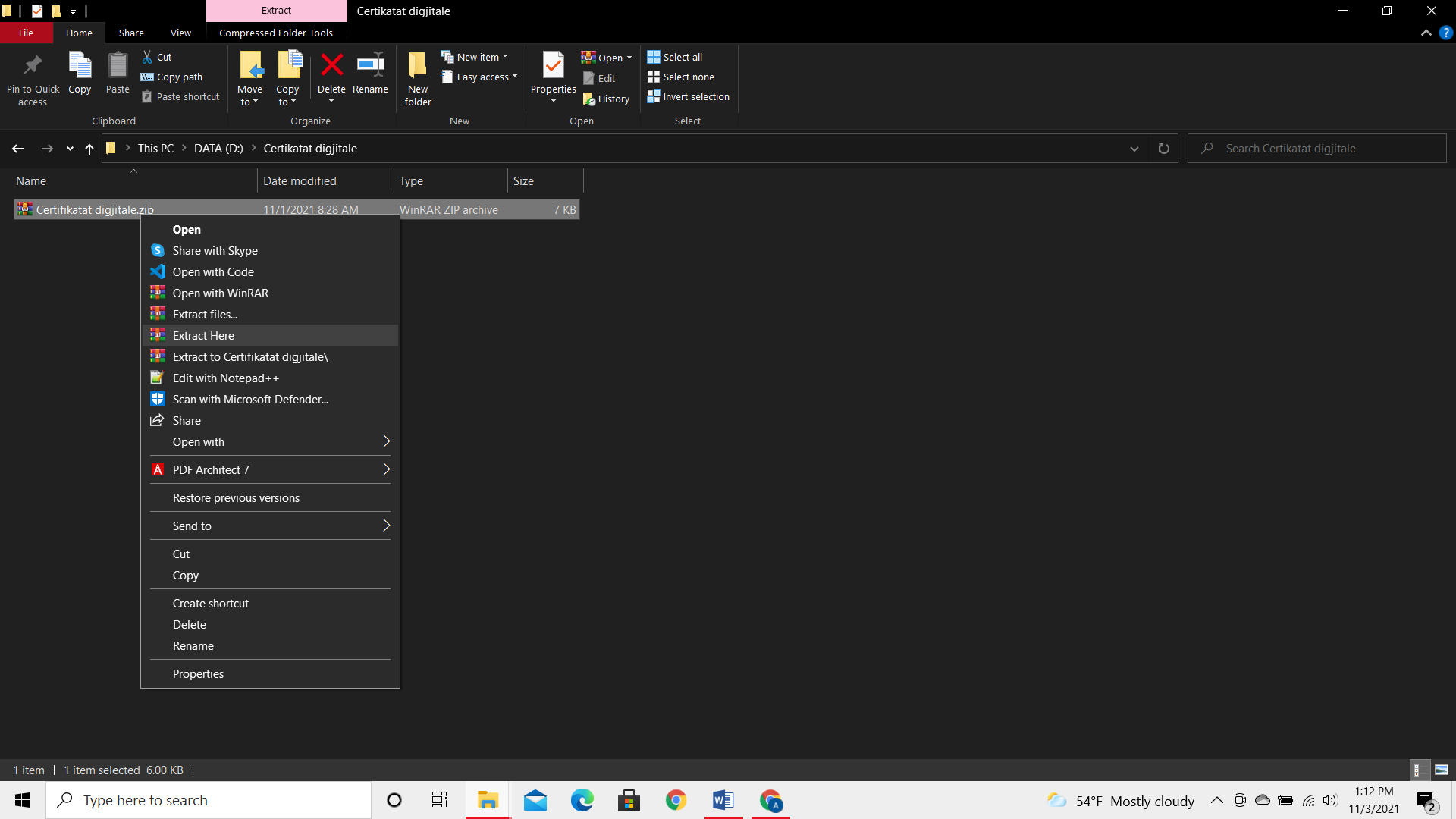The width and height of the screenshot is (1456, 819).
Task: Open Microsoft Edge from taskbar
Action: tap(582, 800)
